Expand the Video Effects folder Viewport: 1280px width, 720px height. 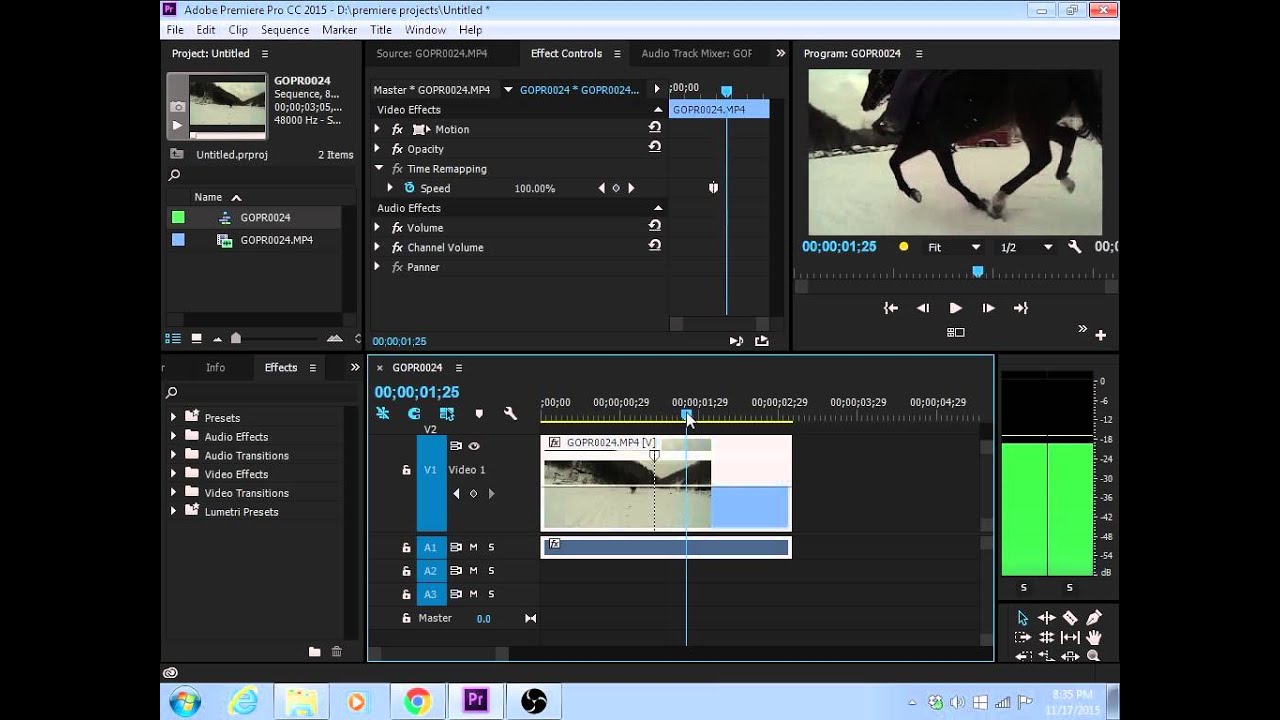pyautogui.click(x=173, y=474)
